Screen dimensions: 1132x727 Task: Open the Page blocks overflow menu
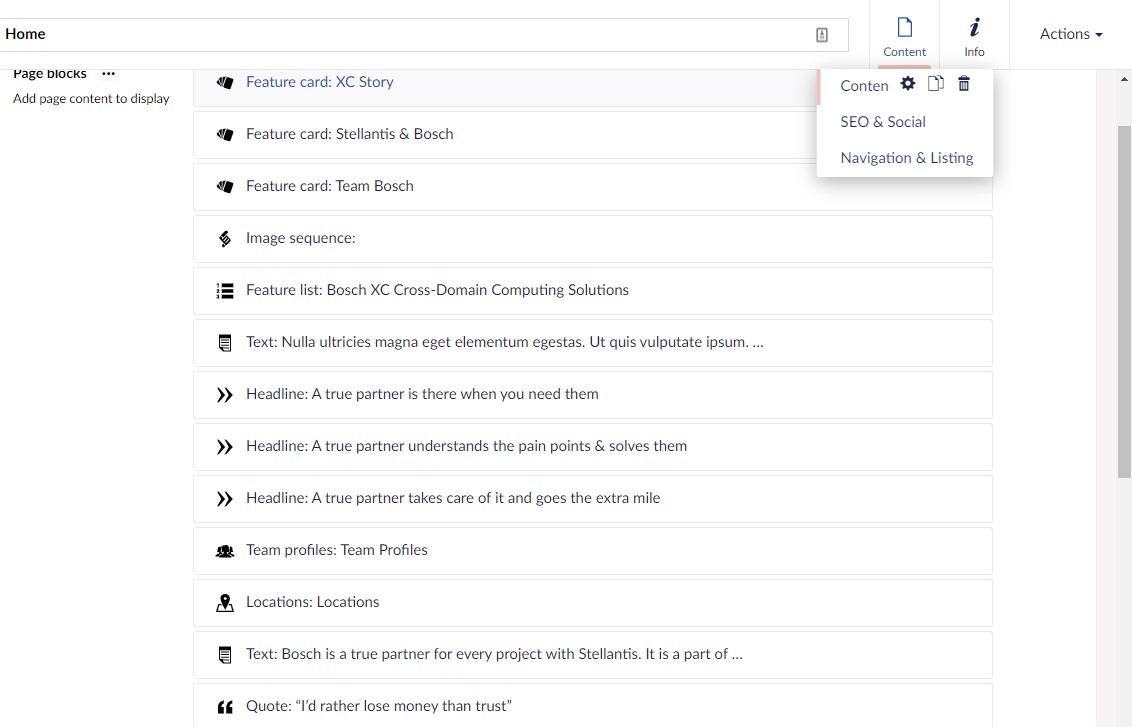pyautogui.click(x=108, y=72)
